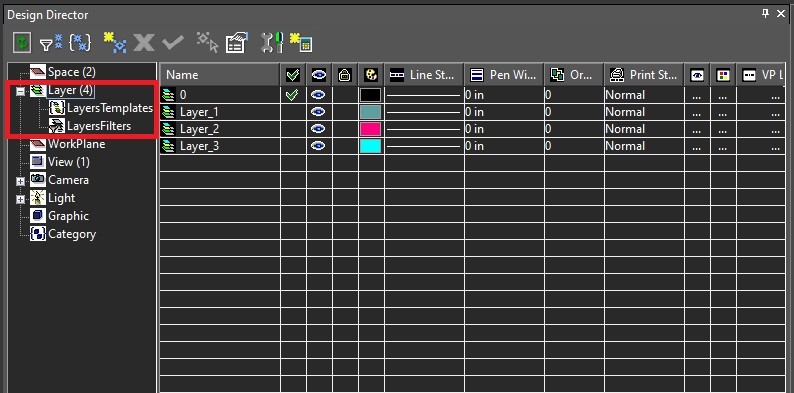Create a new layer with star icon
Image resolution: width=794 pixels, height=393 pixels.
click(115, 44)
